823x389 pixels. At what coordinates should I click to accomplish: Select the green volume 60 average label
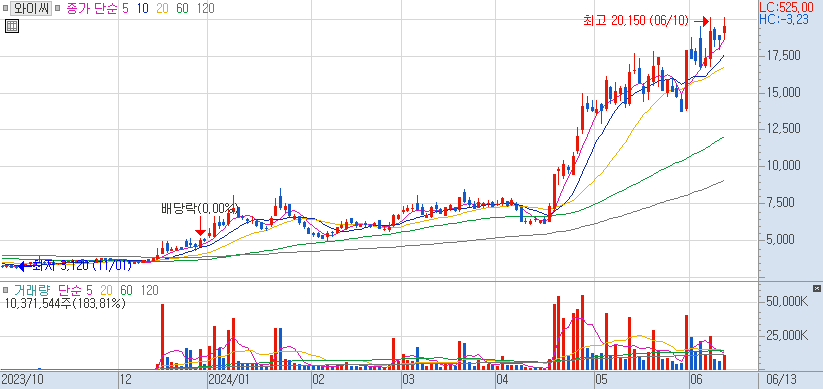coord(126,290)
